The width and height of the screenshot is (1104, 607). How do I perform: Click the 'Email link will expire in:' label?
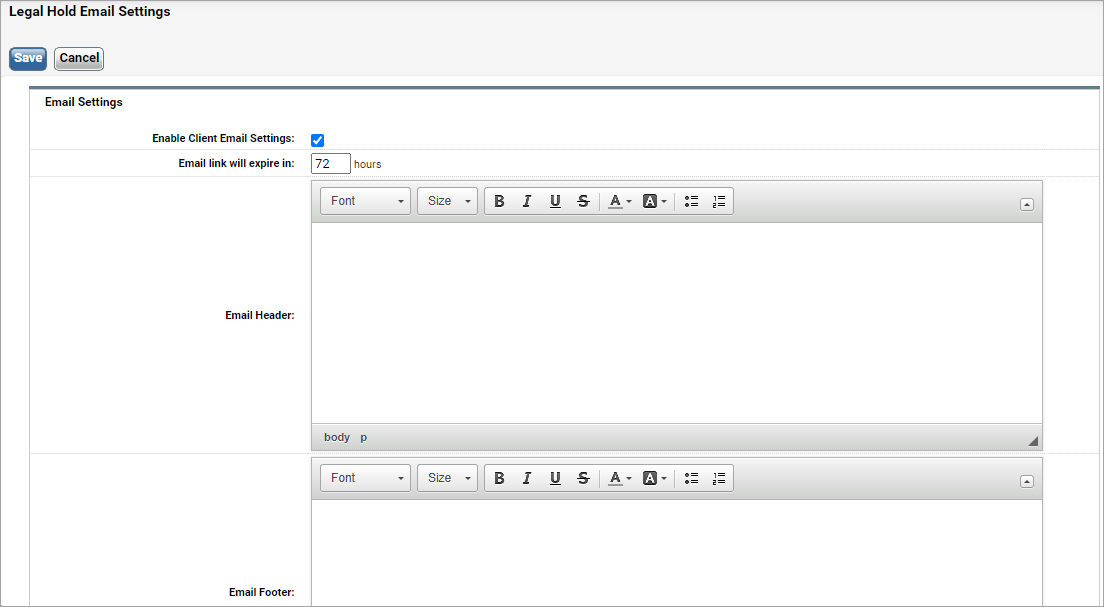click(237, 163)
